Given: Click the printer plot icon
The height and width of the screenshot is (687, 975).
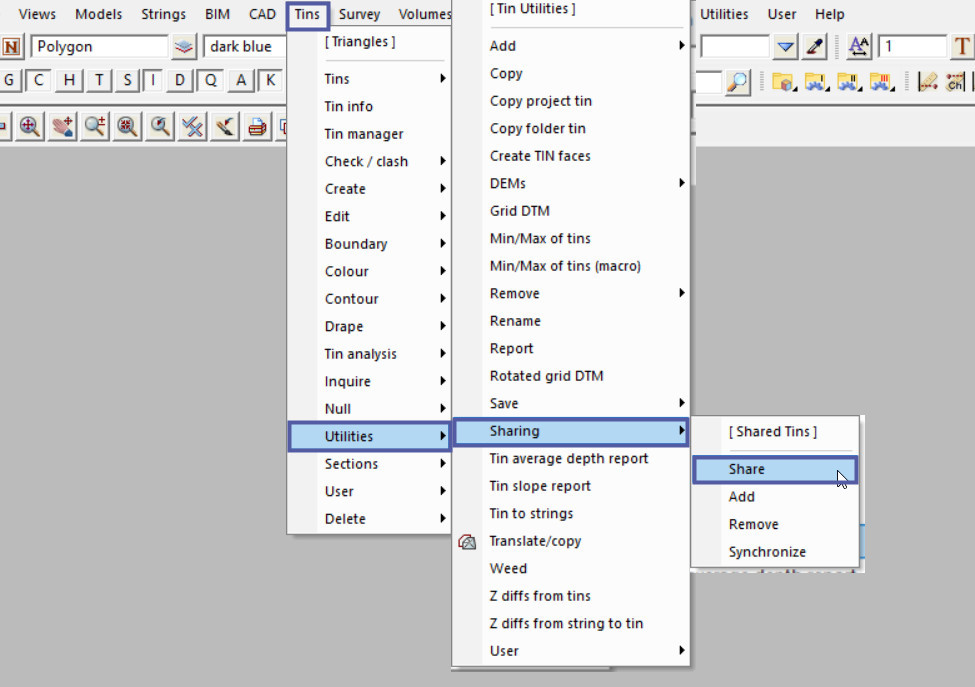Looking at the screenshot, I should click(258, 126).
